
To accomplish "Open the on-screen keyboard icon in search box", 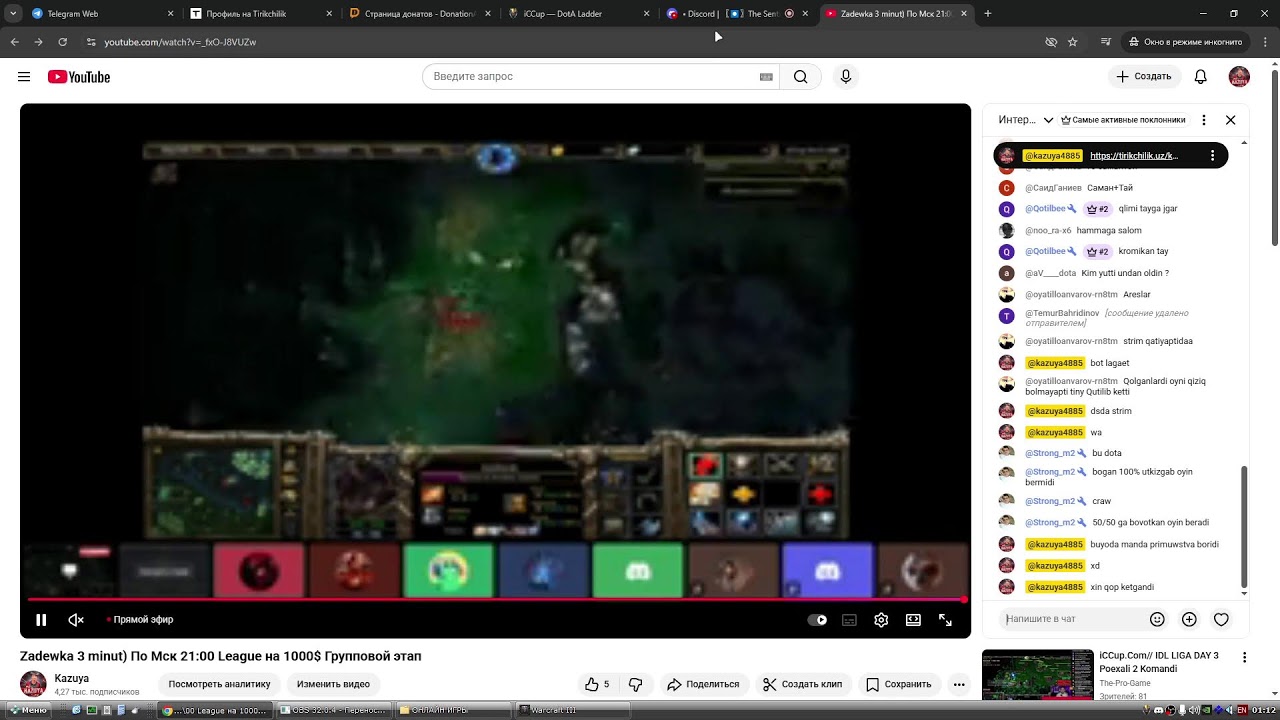I will point(766,77).
